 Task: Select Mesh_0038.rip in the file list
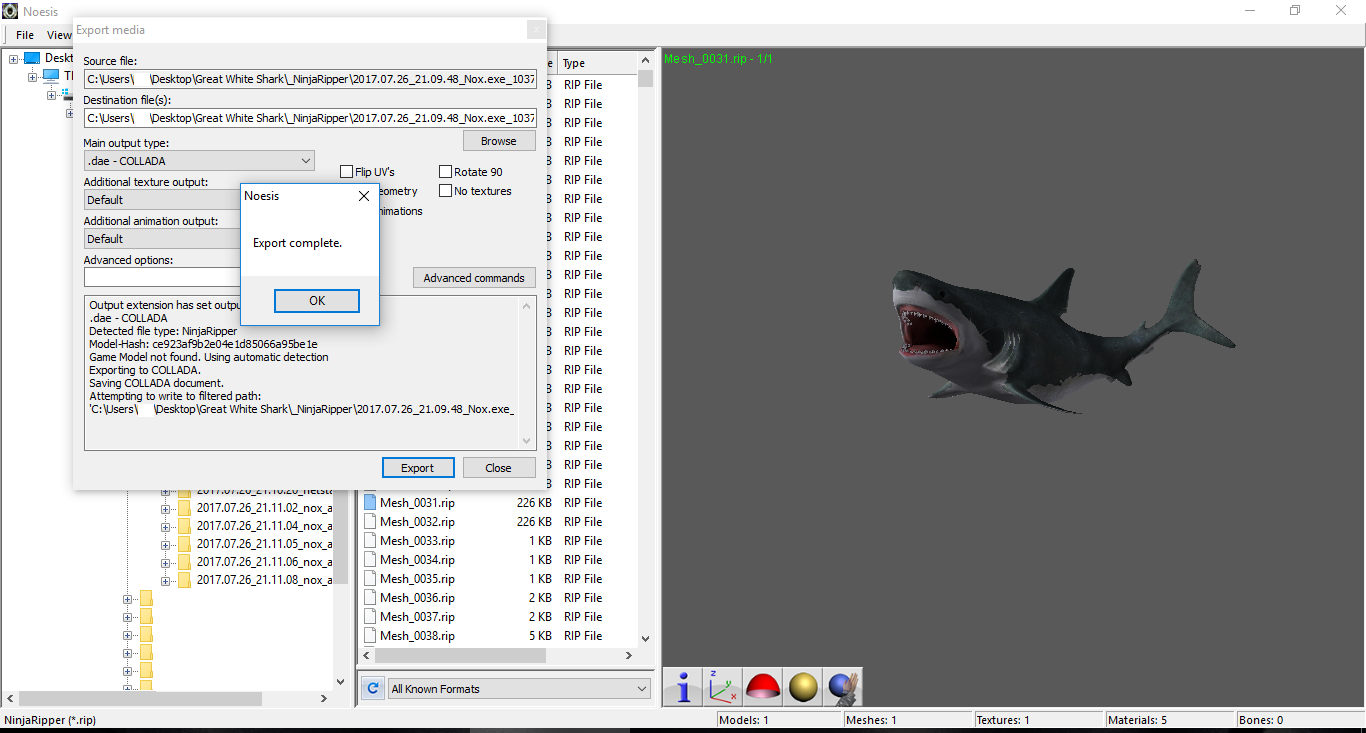(x=417, y=635)
